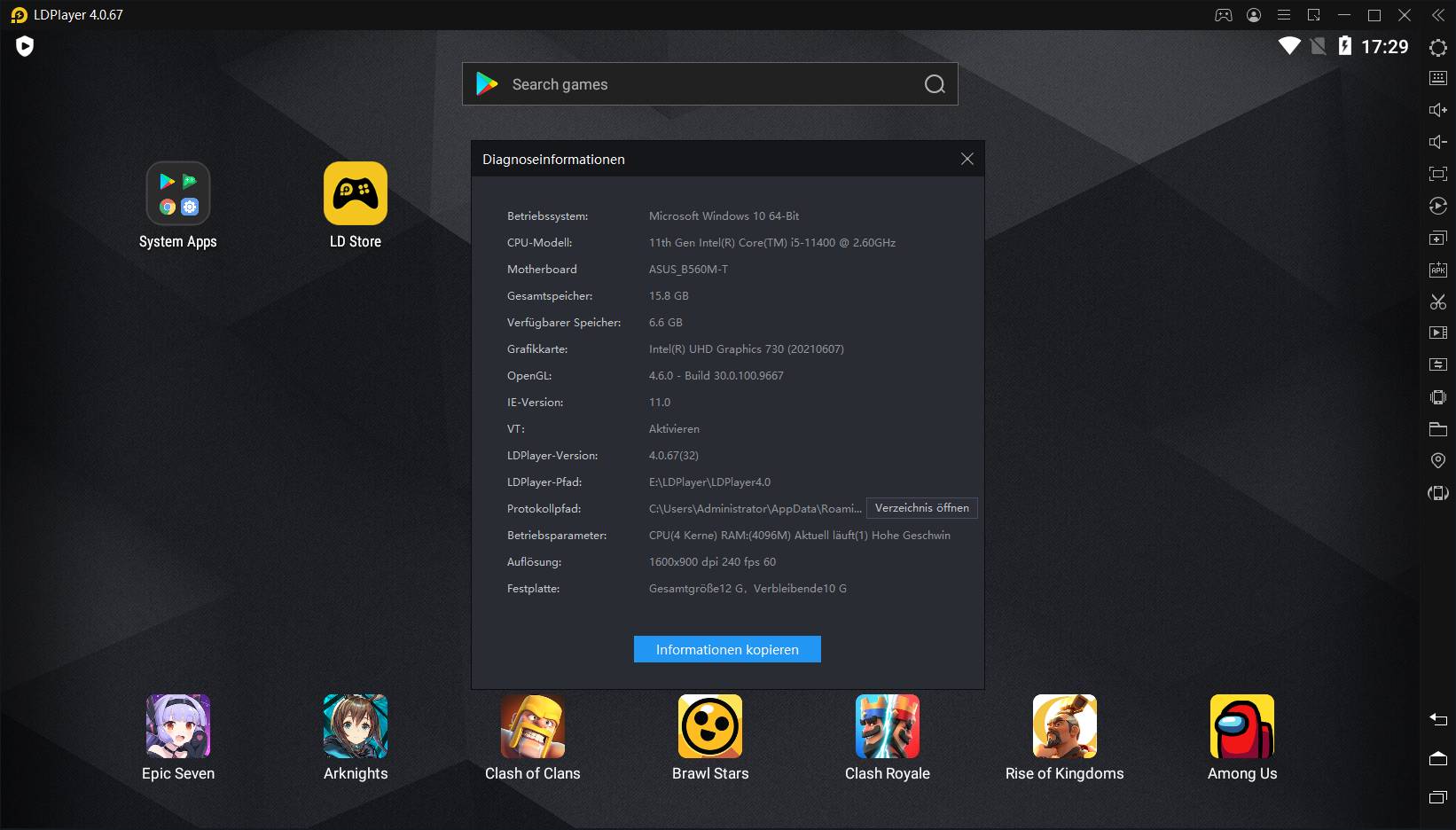Click the no-SIM status icon

(1319, 46)
